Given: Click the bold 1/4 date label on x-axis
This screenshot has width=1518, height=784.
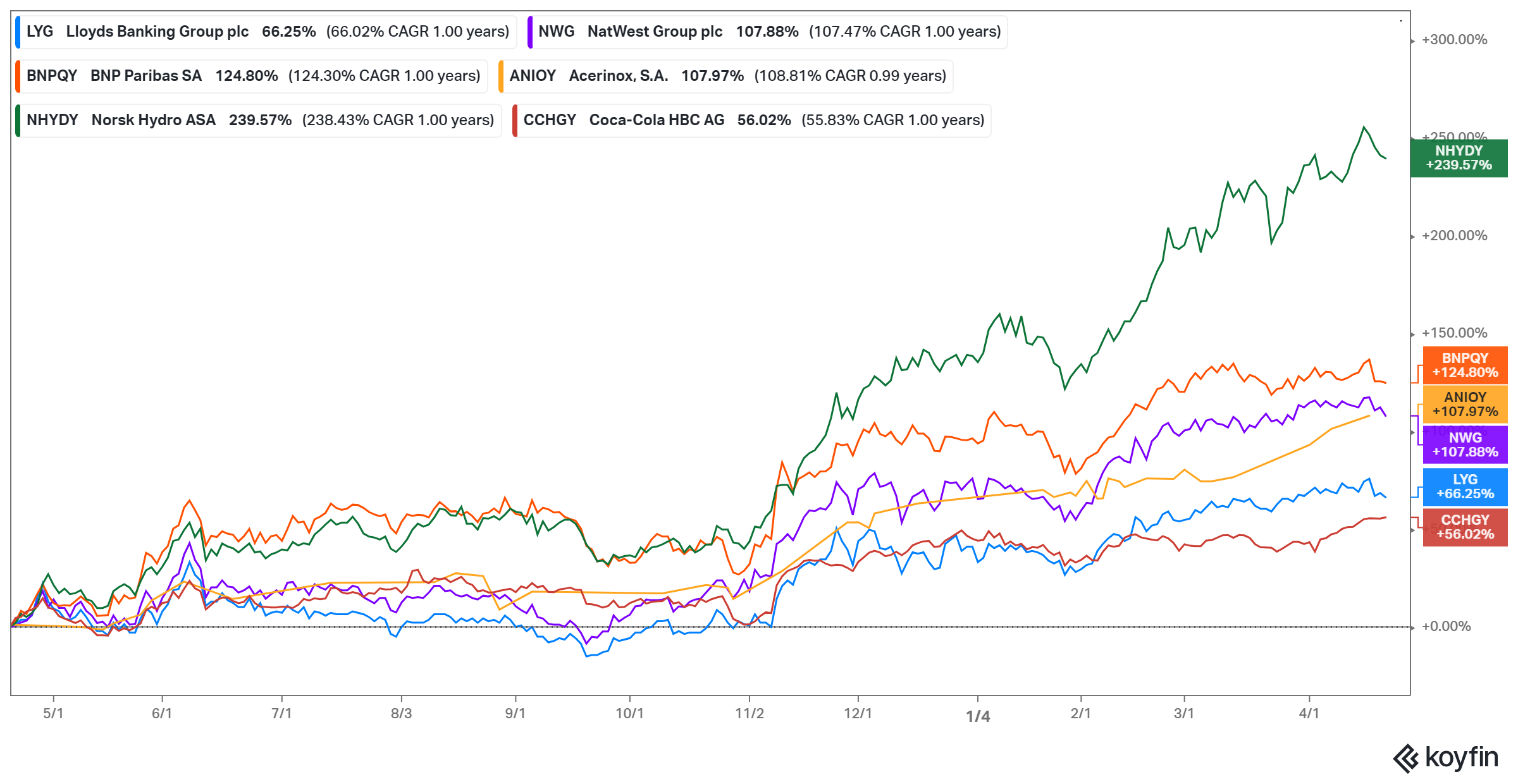Looking at the screenshot, I should [x=978, y=716].
